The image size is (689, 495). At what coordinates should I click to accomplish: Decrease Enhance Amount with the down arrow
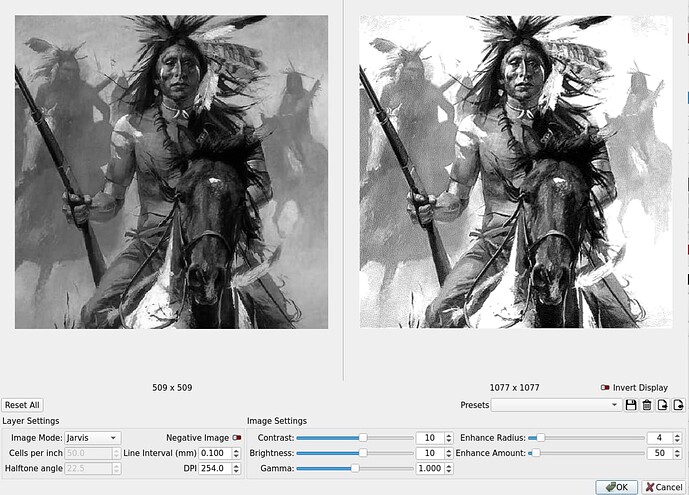pos(678,456)
